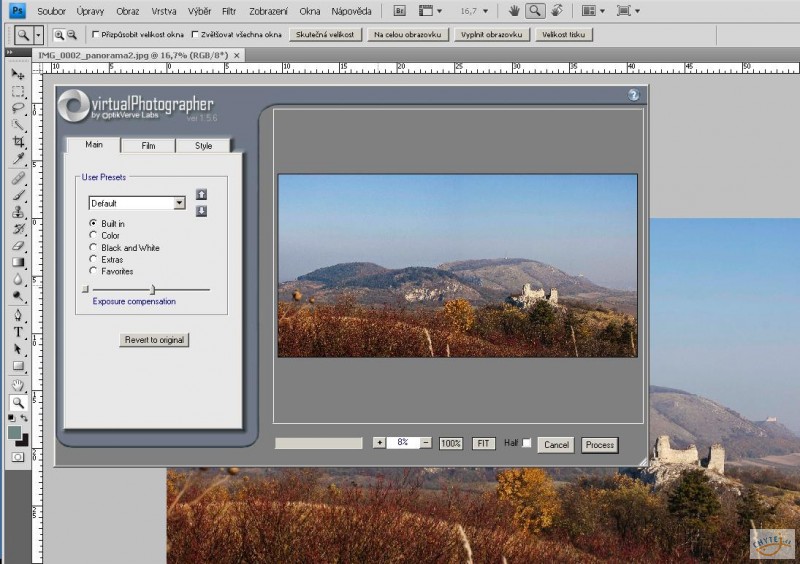Screen dimensions: 800x564
Task: Choose the Hand tool in toolbox
Action: 18,385
